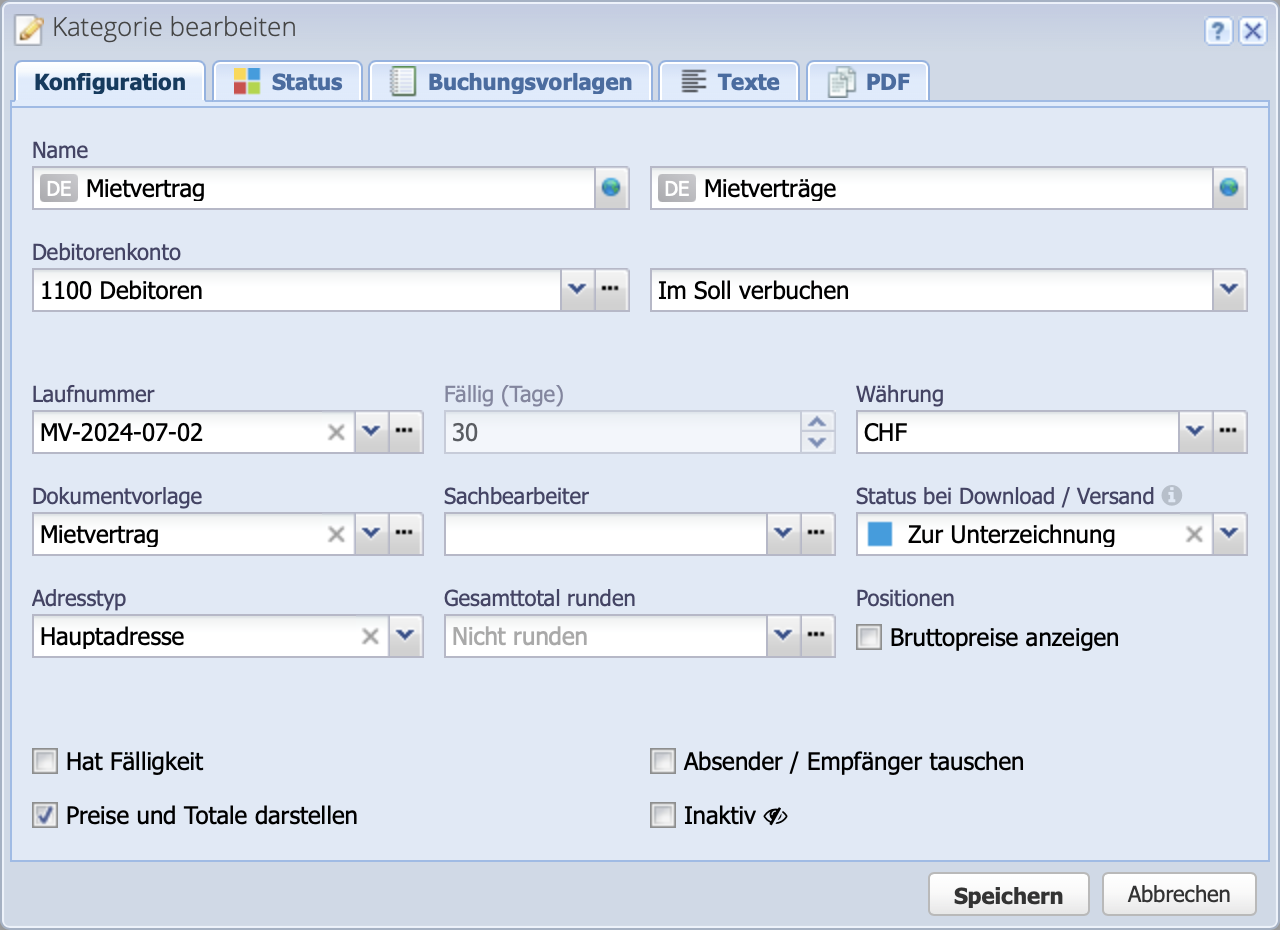Open the help question mark icon
The width and height of the screenshot is (1280, 930).
tap(1218, 32)
